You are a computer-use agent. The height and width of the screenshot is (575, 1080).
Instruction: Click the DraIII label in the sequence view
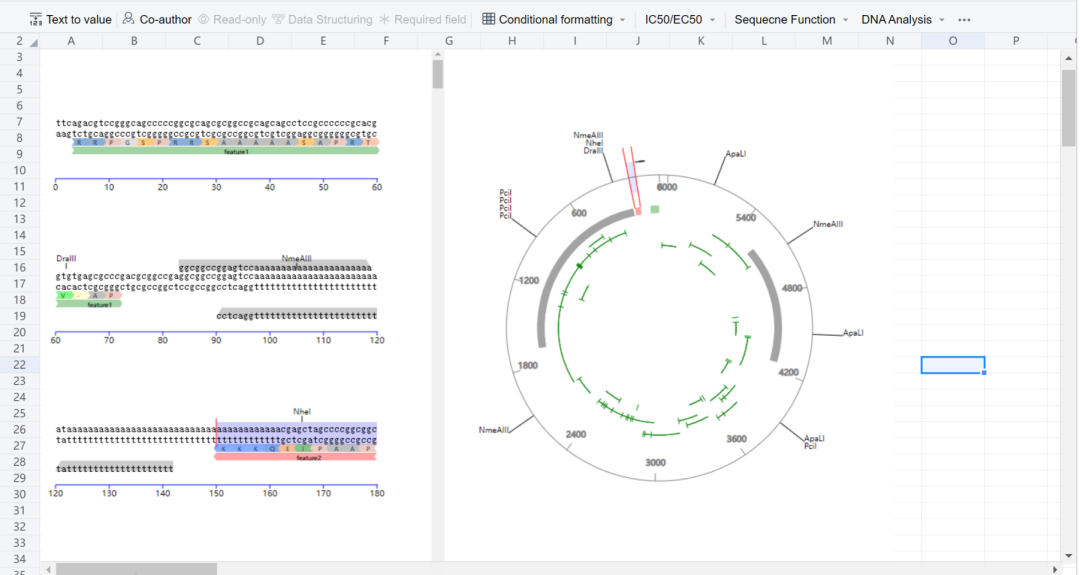tap(66, 259)
